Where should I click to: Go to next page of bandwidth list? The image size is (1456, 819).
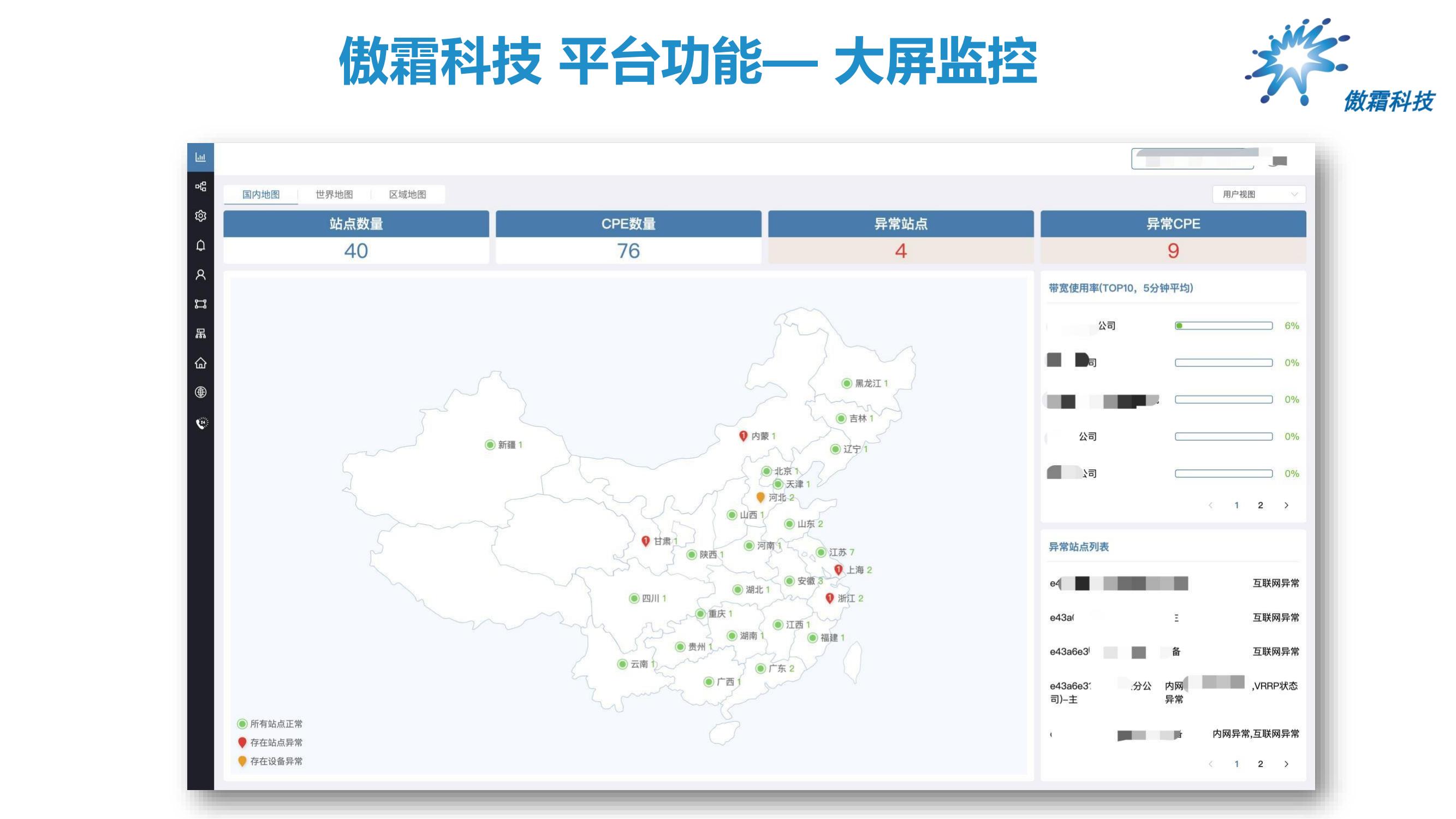click(1286, 505)
